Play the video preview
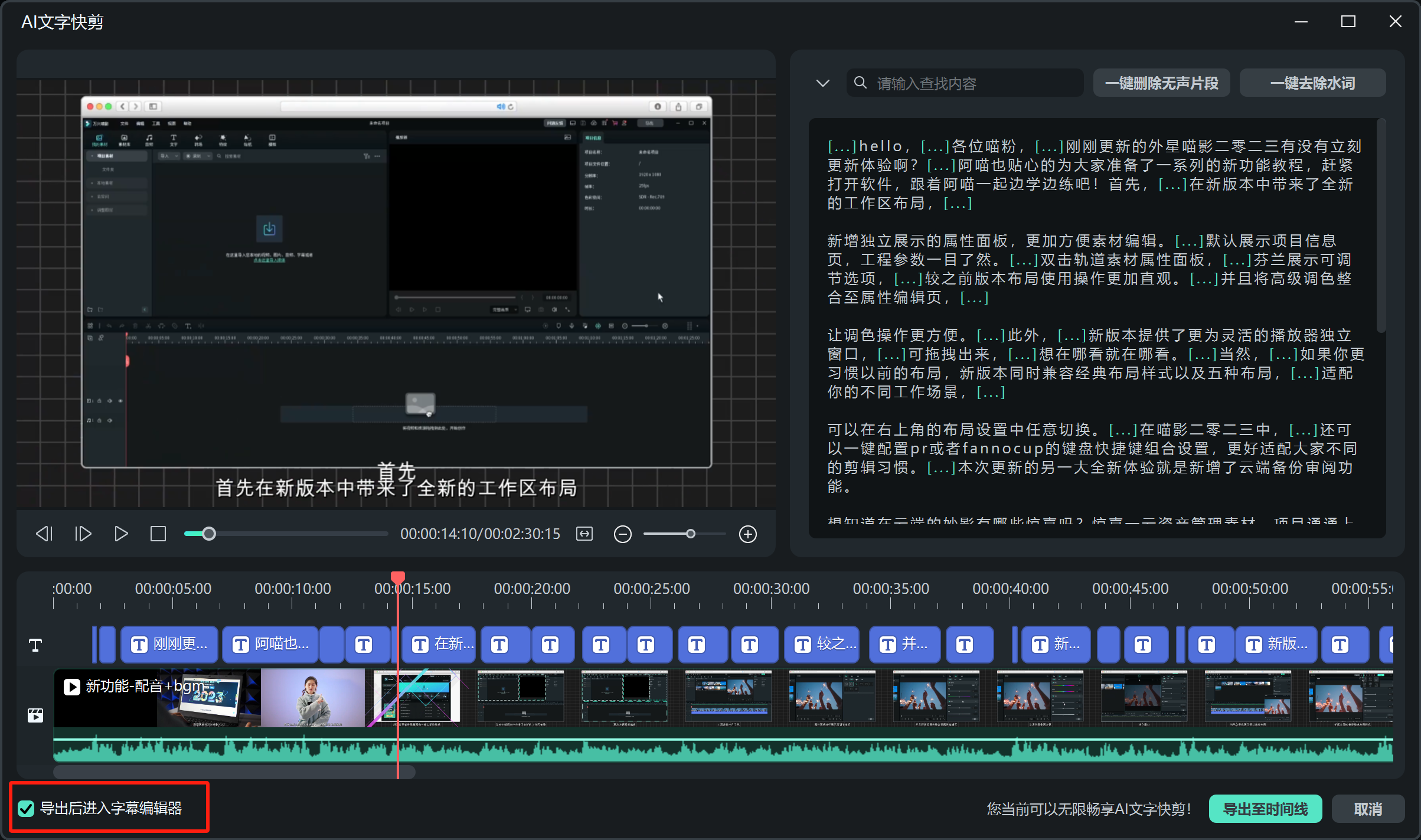The width and height of the screenshot is (1421, 840). click(121, 534)
